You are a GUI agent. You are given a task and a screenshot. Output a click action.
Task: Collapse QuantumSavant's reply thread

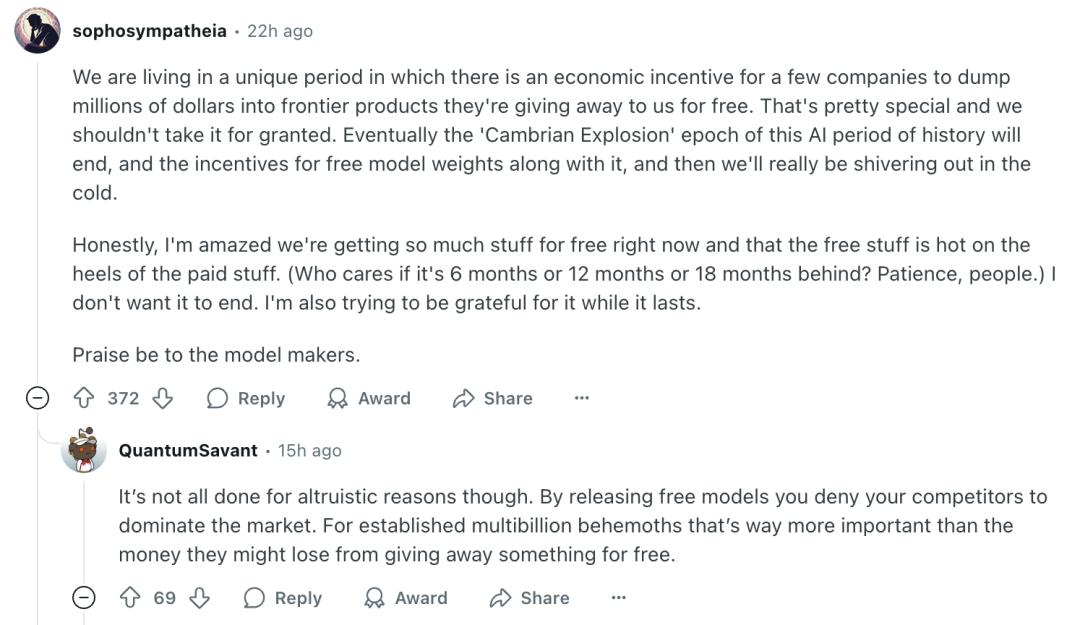(84, 598)
